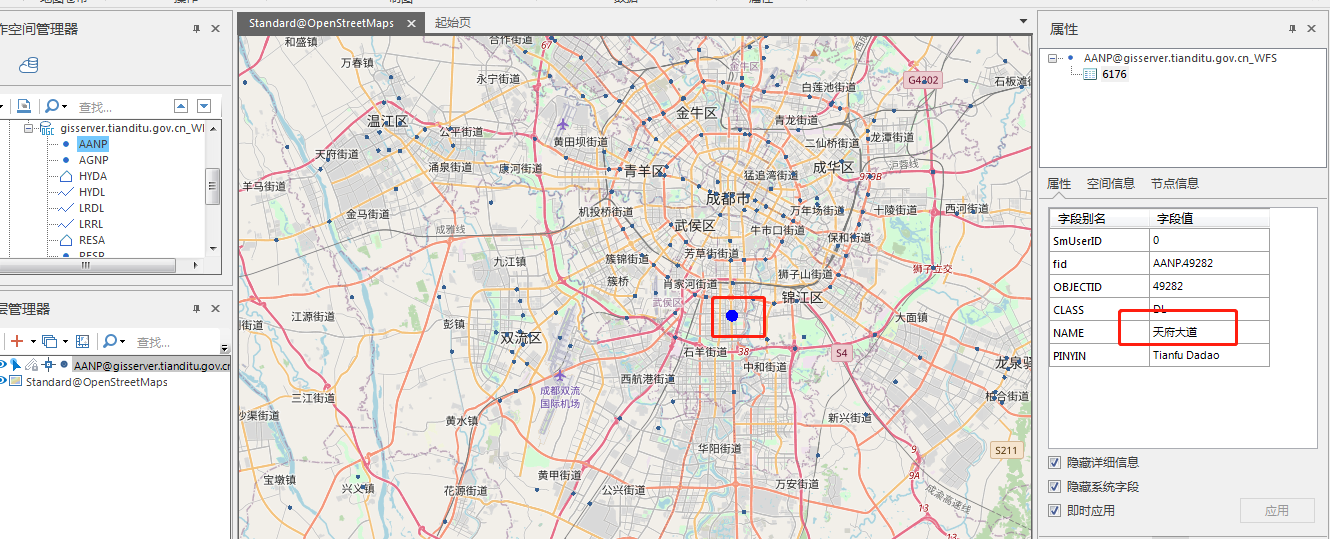Close the Standard@OpenStreetMaps tab

412,23
